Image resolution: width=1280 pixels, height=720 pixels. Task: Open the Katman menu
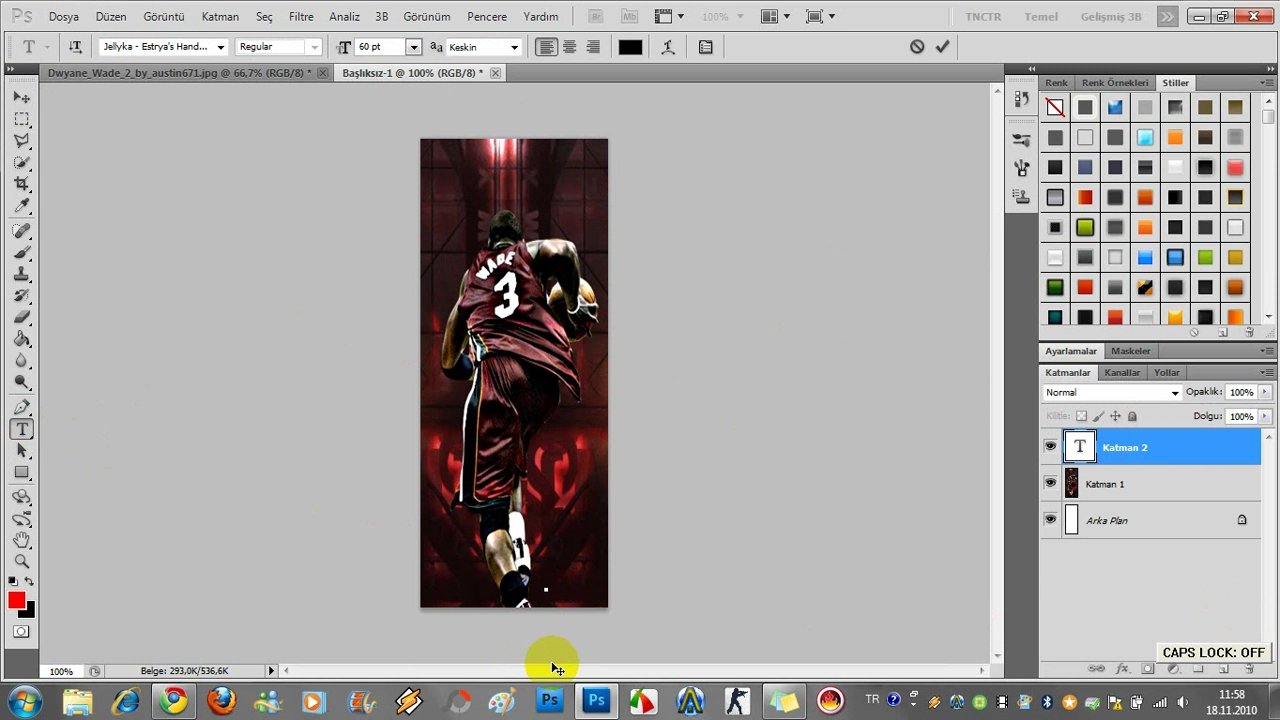click(220, 17)
